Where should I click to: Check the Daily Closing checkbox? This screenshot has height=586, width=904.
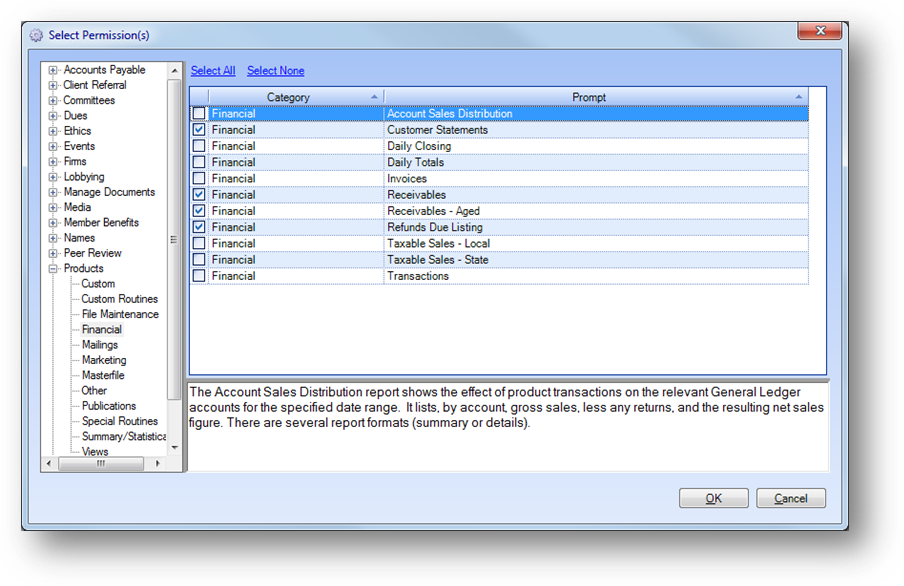click(199, 146)
